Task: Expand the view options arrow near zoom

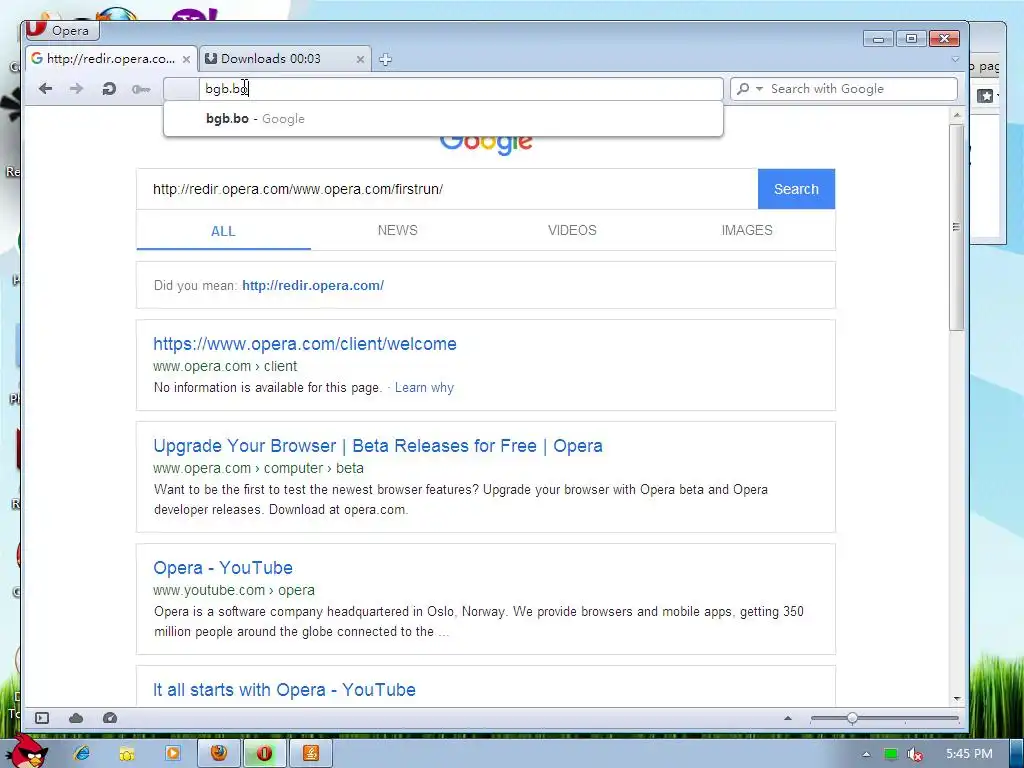Action: point(788,718)
